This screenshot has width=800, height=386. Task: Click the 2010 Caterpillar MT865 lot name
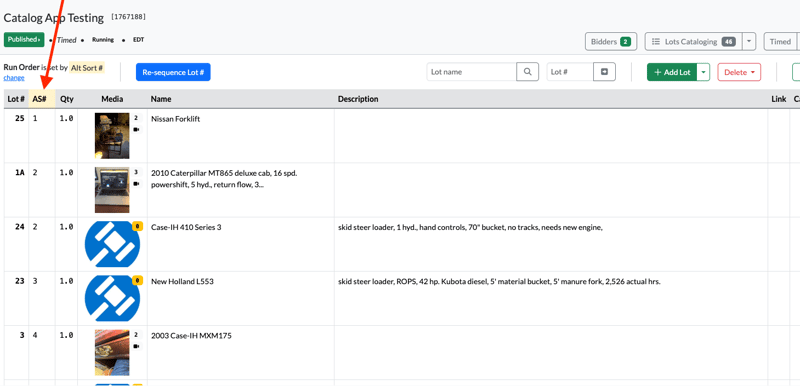224,178
